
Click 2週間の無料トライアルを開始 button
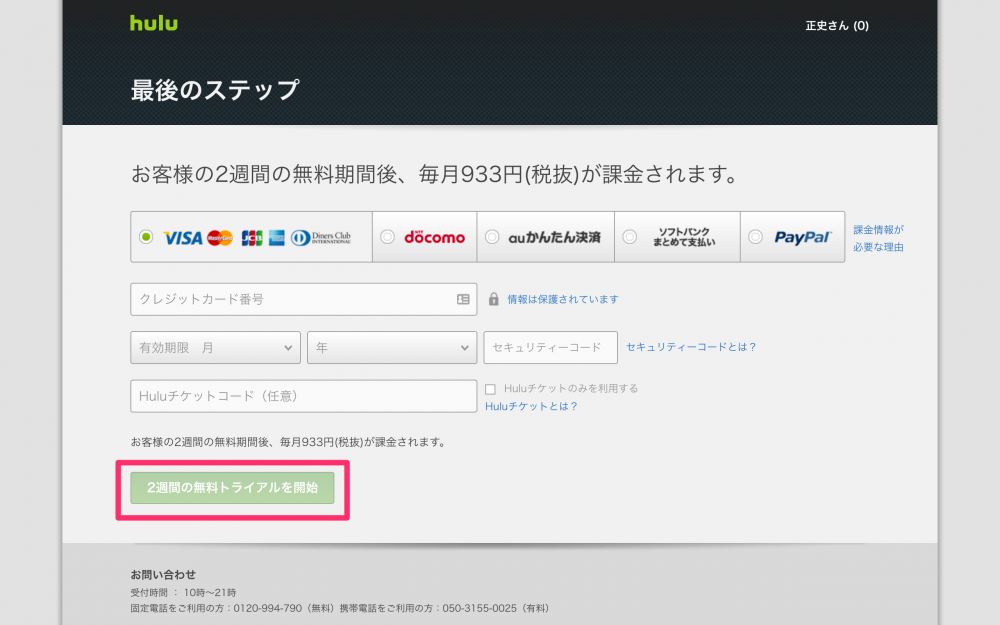tap(232, 488)
